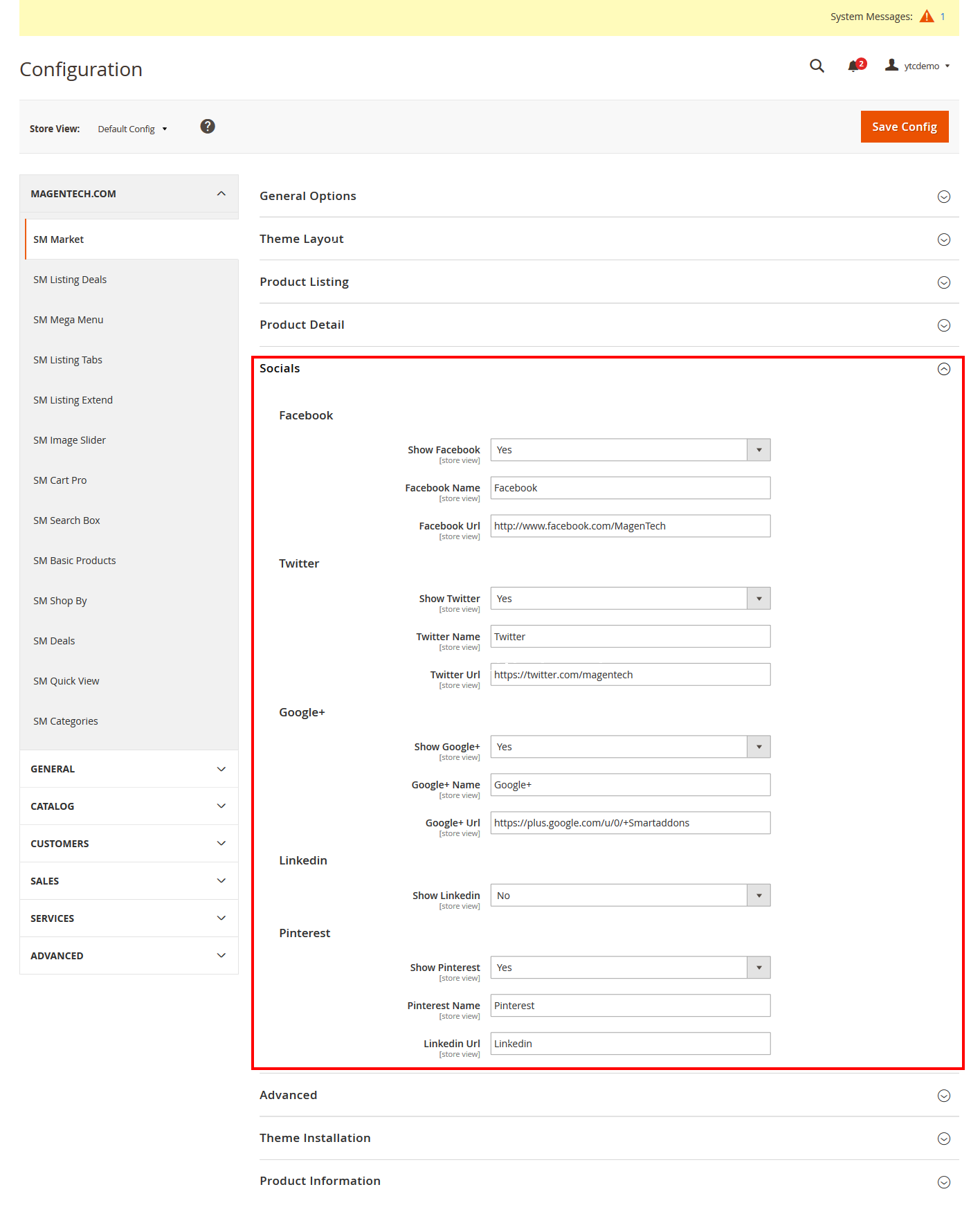Open SM Quick View settings
The height and width of the screenshot is (1223, 980).
(129, 681)
